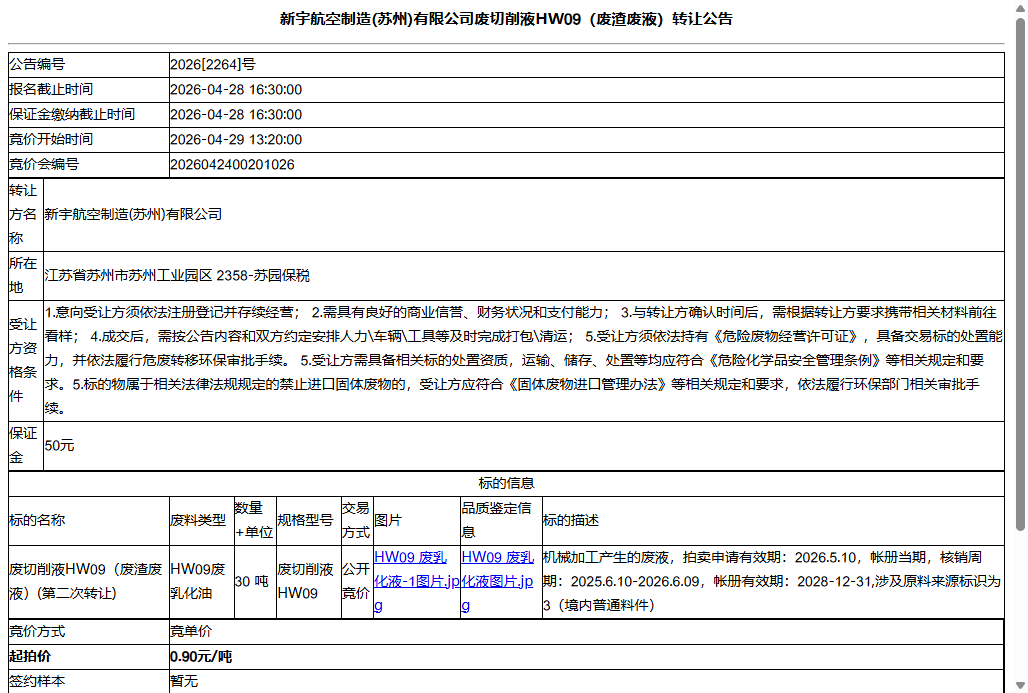This screenshot has height=693, width=1028.
Task: Click the 公开竞价 transaction mode cell
Action: coord(357,582)
